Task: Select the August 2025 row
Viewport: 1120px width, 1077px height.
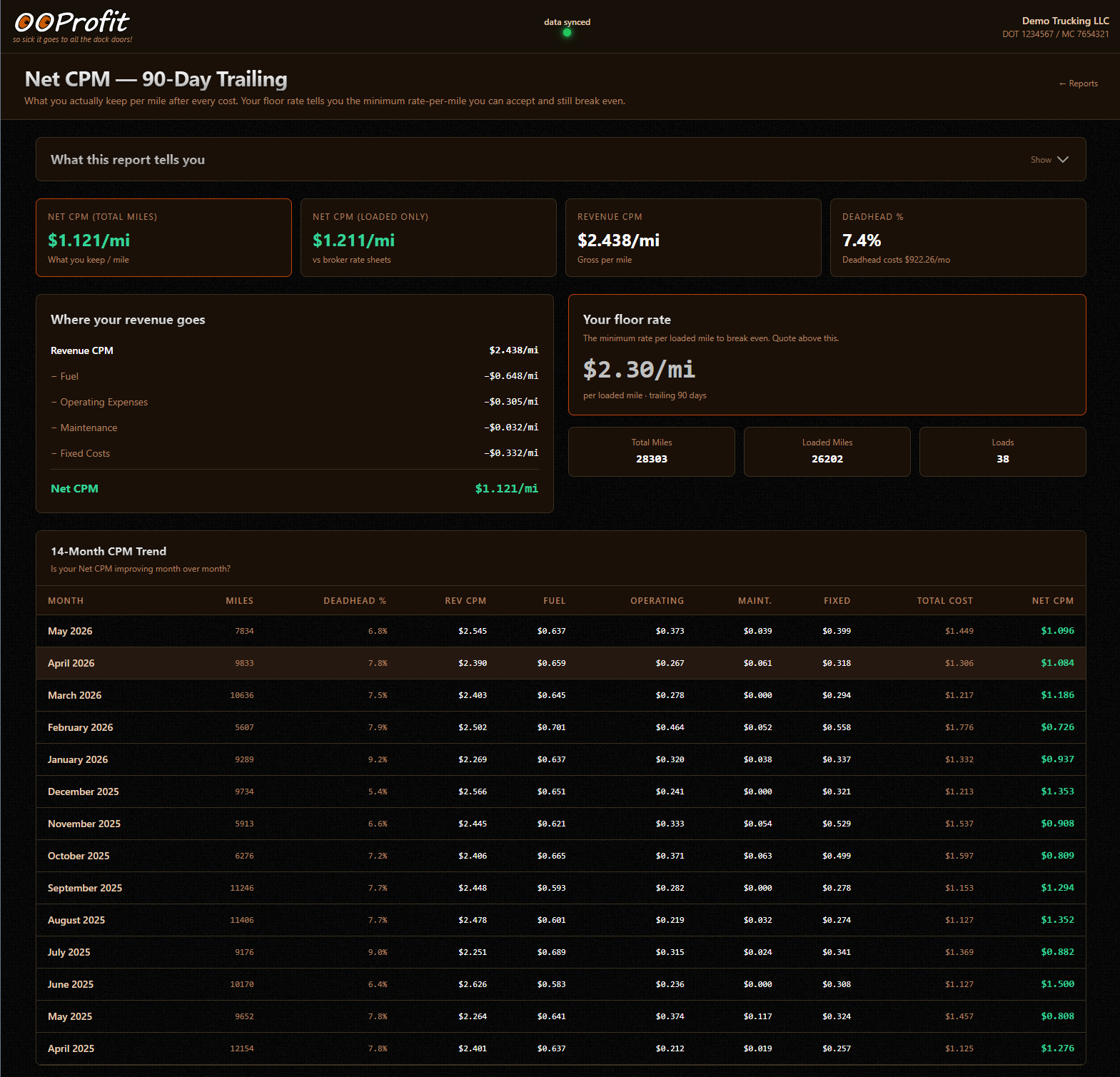Action: [561, 920]
